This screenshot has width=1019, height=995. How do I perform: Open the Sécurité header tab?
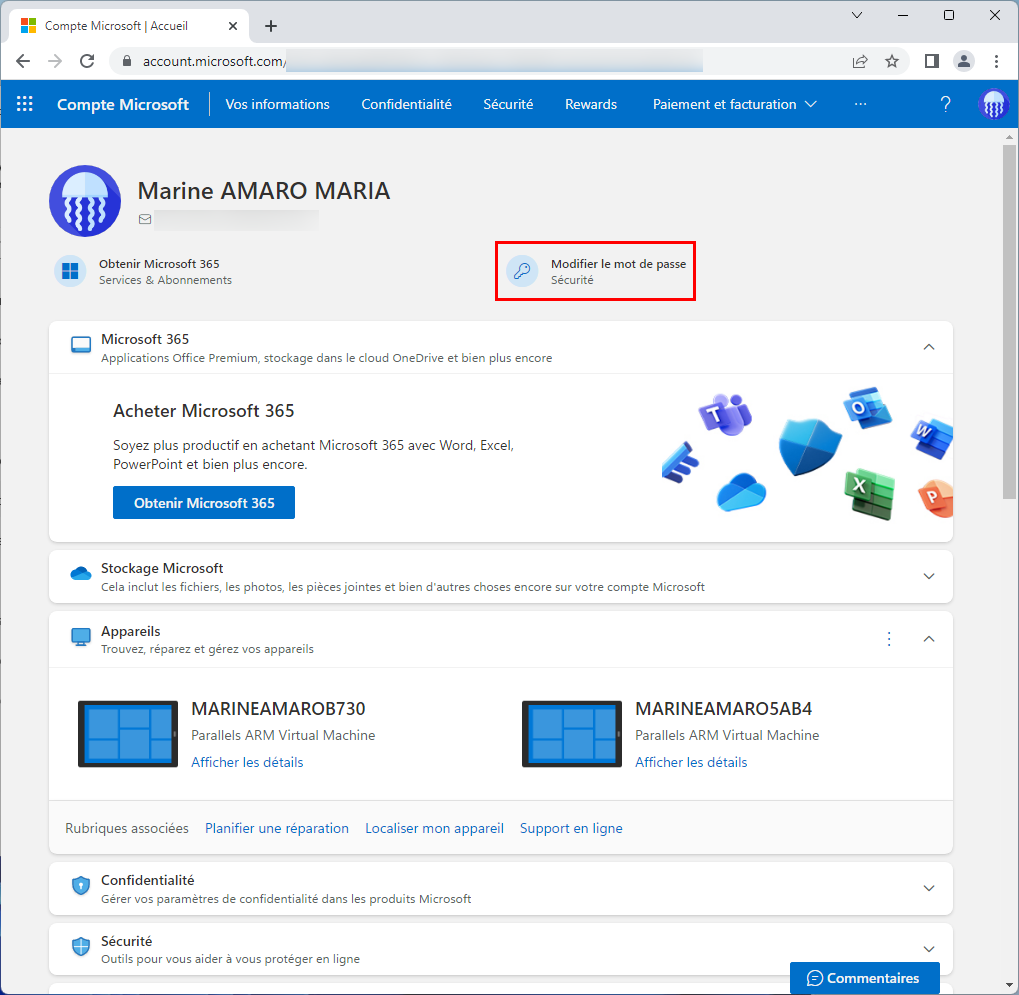point(508,104)
